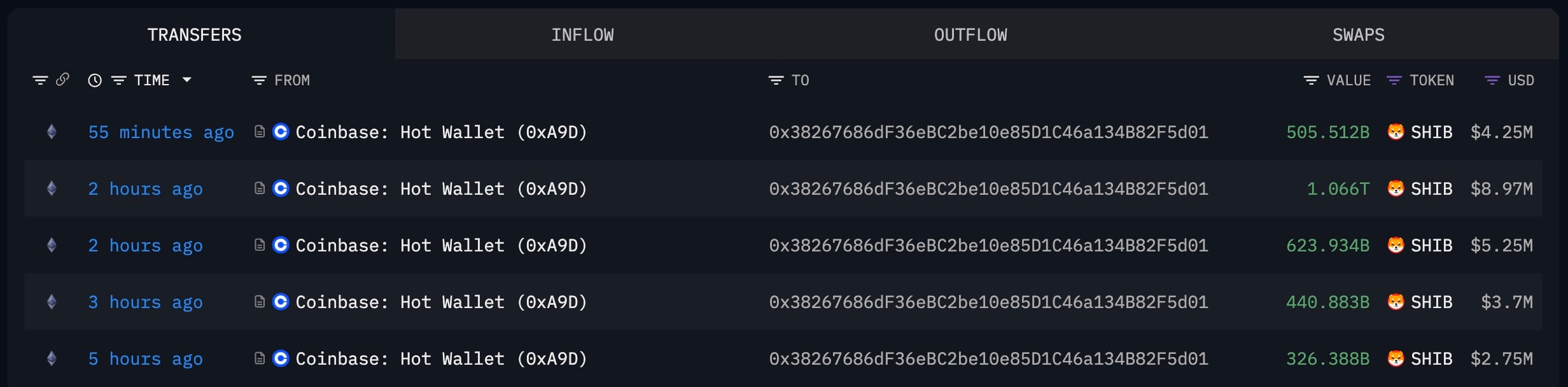Click the Coinbase logo in the 5 hours row
This screenshot has width=1568, height=387.
click(x=281, y=358)
